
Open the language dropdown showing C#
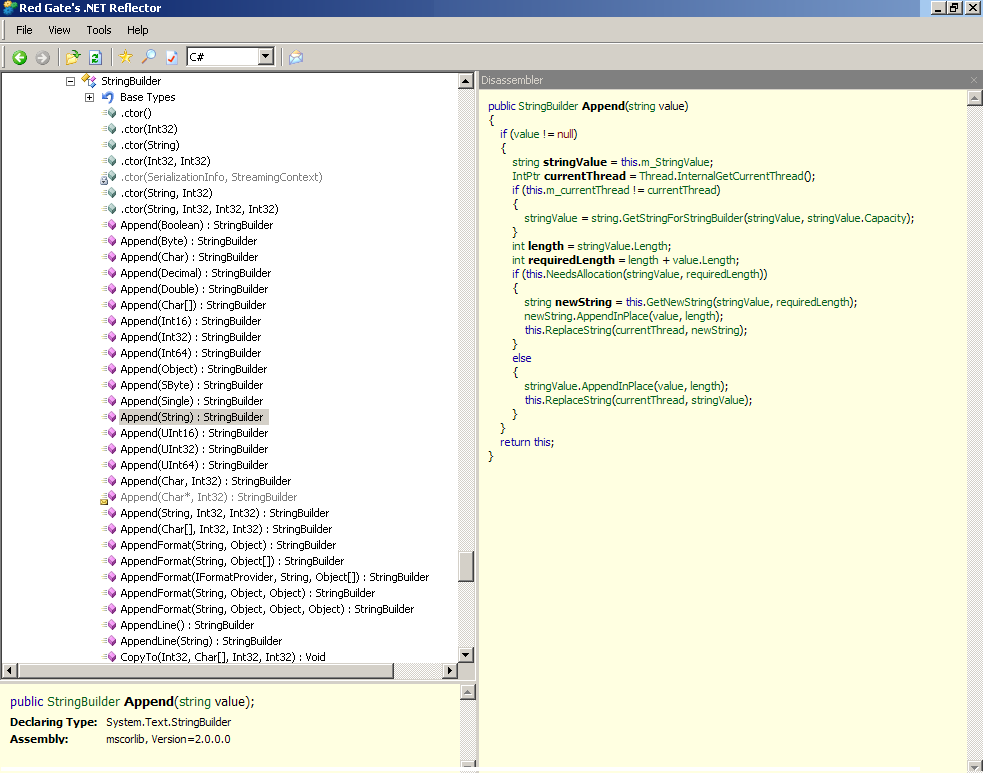(x=266, y=56)
